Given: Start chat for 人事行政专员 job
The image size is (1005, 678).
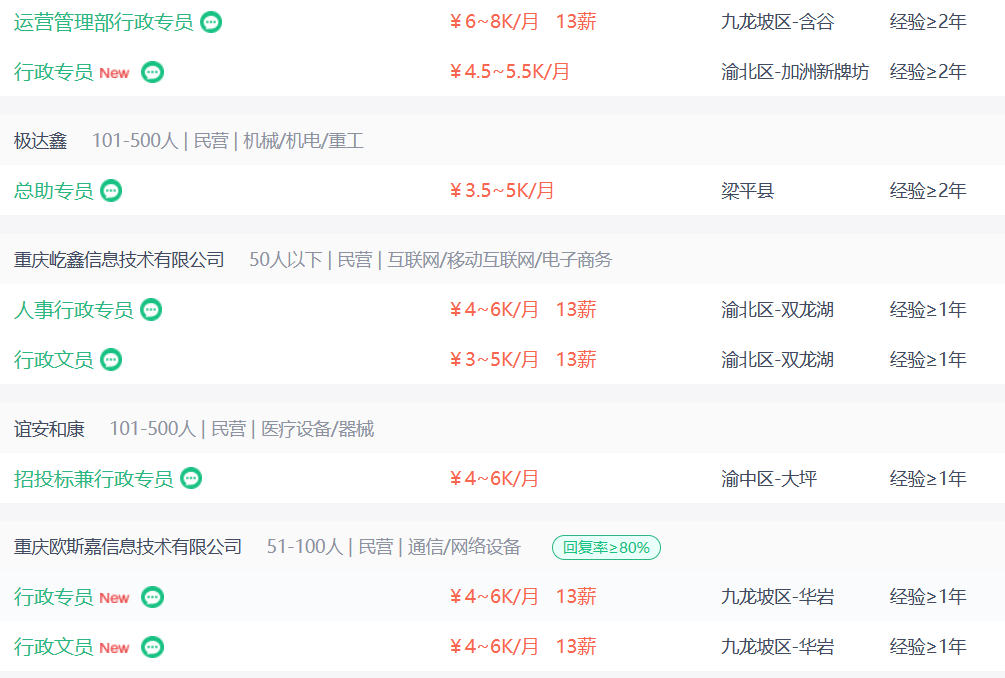Looking at the screenshot, I should coord(151,310).
